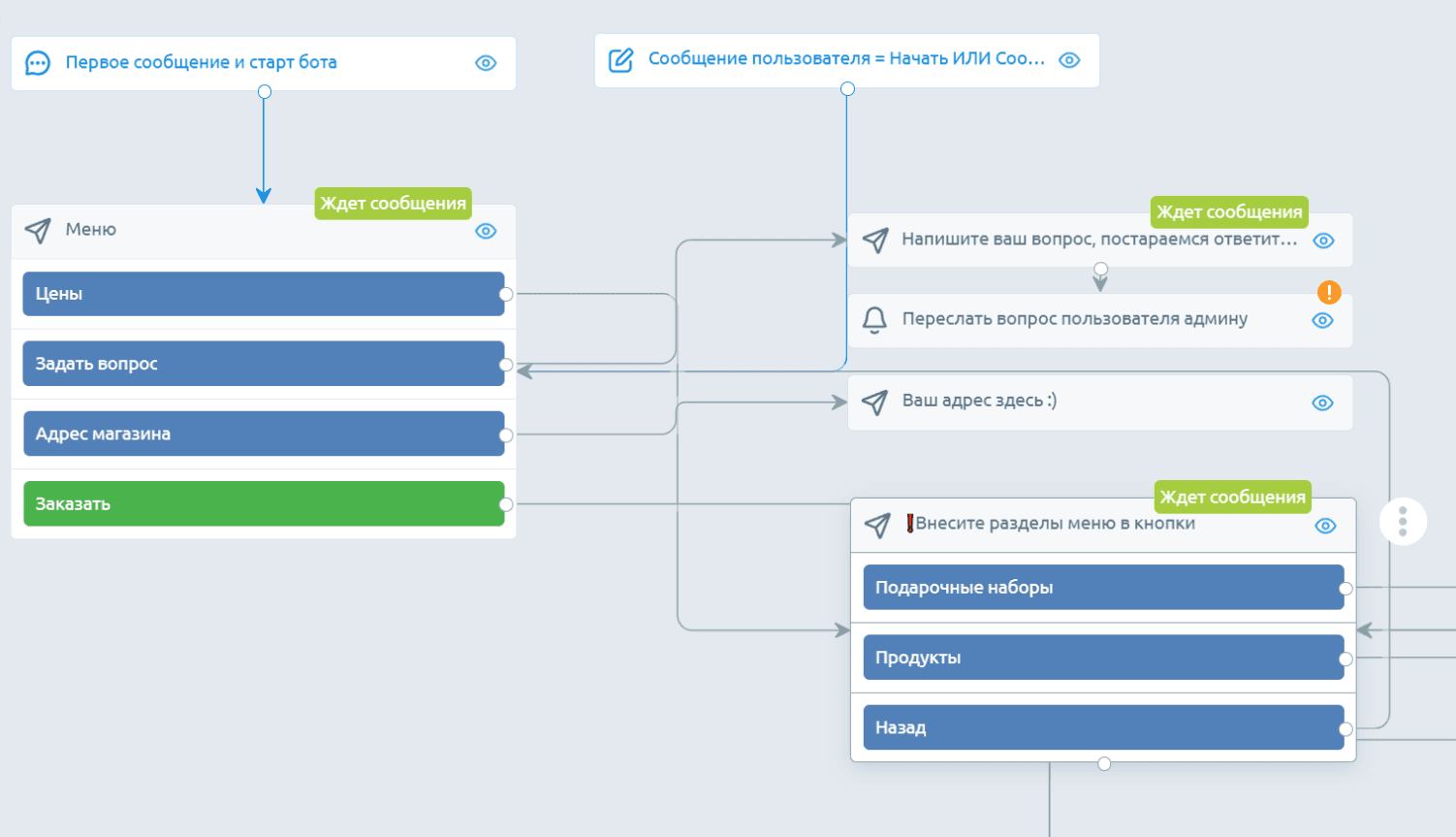Click the pencil edit icon on the user-message block
The height and width of the screenshot is (837, 1456).
pyautogui.click(x=620, y=60)
